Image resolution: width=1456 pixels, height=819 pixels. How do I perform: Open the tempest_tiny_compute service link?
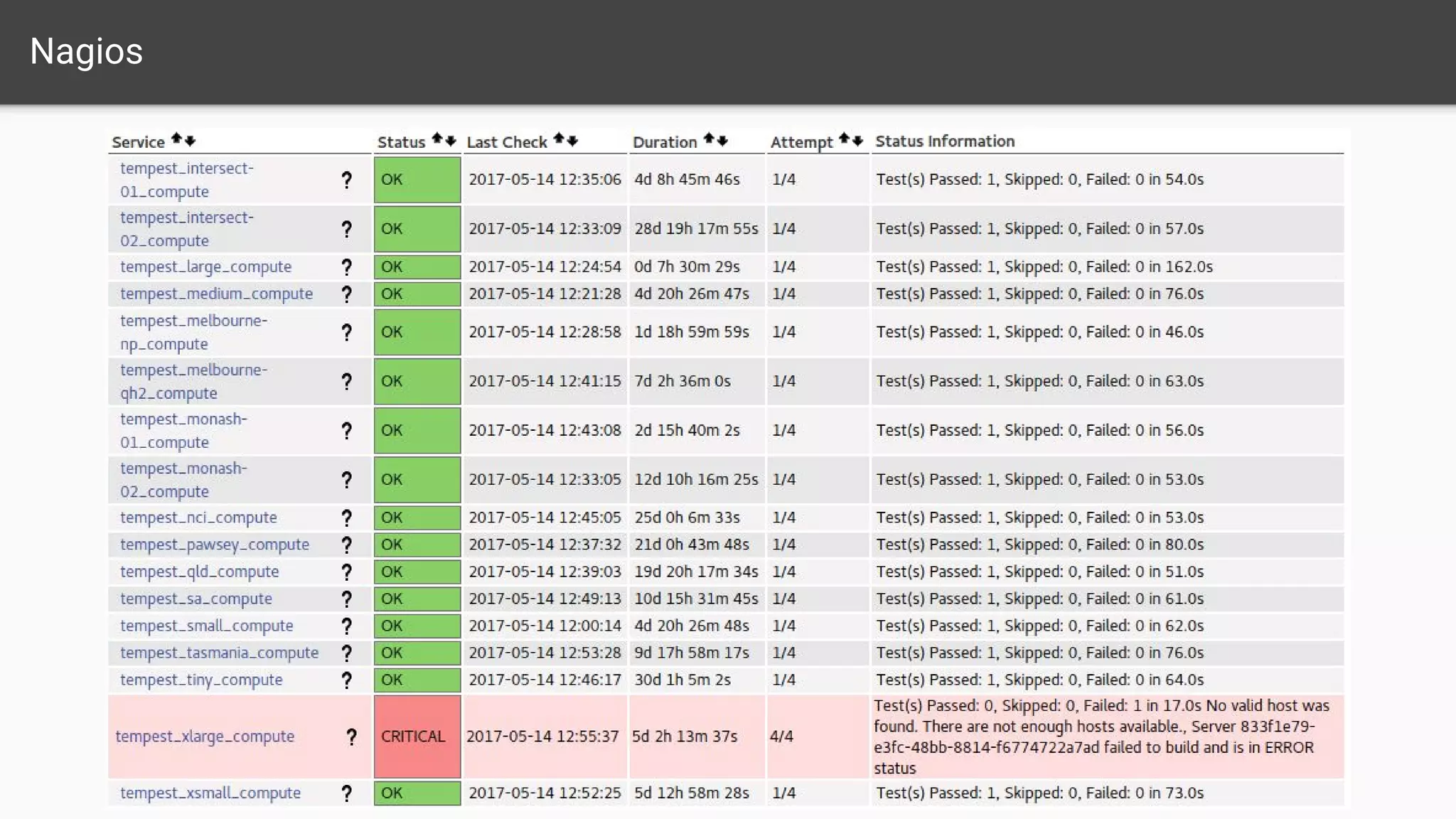pyautogui.click(x=201, y=680)
